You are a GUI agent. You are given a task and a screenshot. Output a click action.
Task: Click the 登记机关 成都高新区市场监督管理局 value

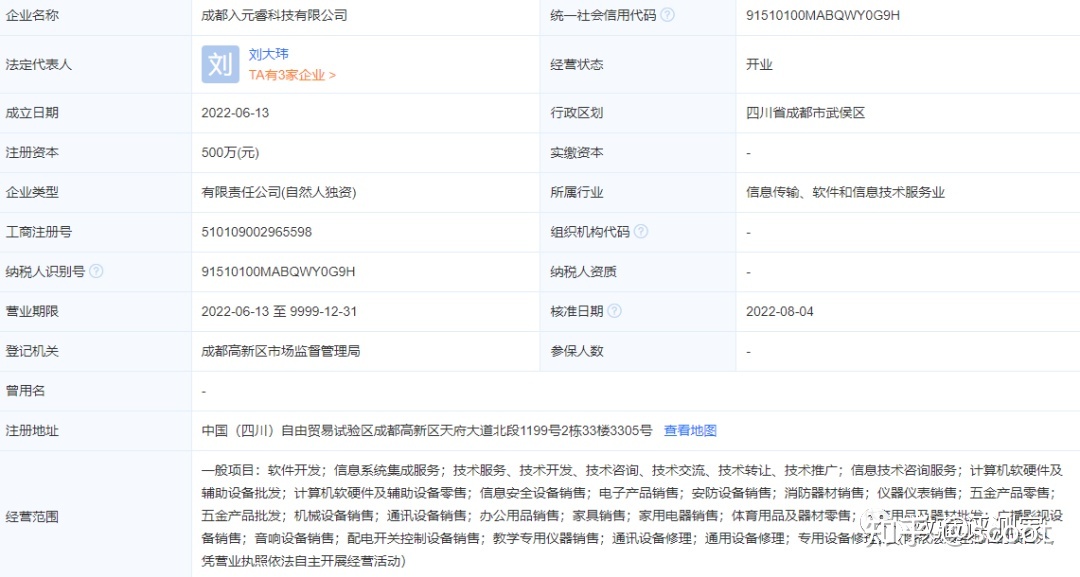click(x=280, y=351)
